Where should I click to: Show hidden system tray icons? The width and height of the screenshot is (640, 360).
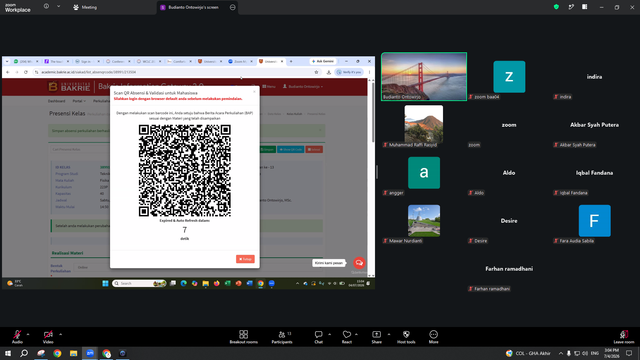coord(561,353)
